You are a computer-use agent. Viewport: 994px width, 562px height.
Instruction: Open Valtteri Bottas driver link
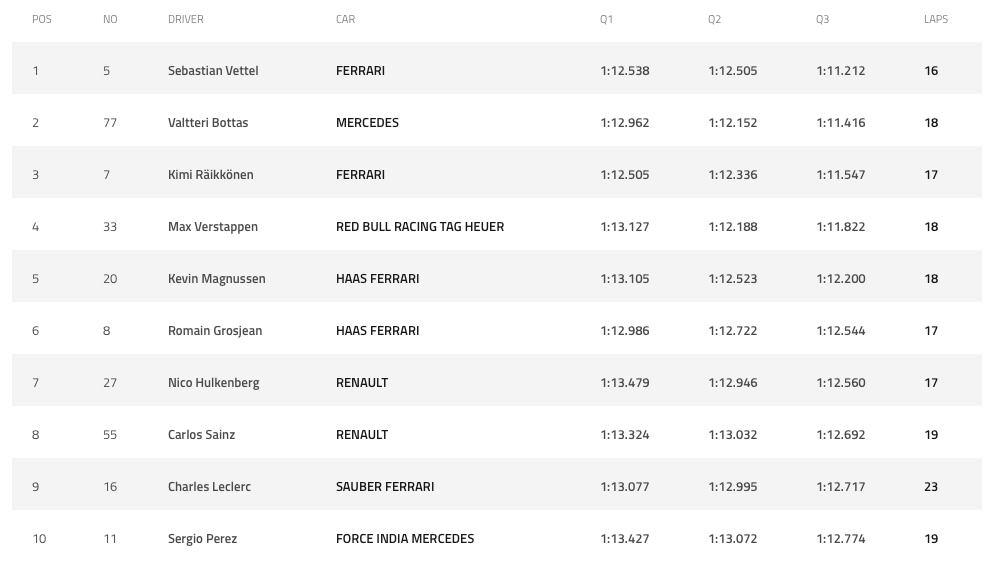click(x=208, y=123)
